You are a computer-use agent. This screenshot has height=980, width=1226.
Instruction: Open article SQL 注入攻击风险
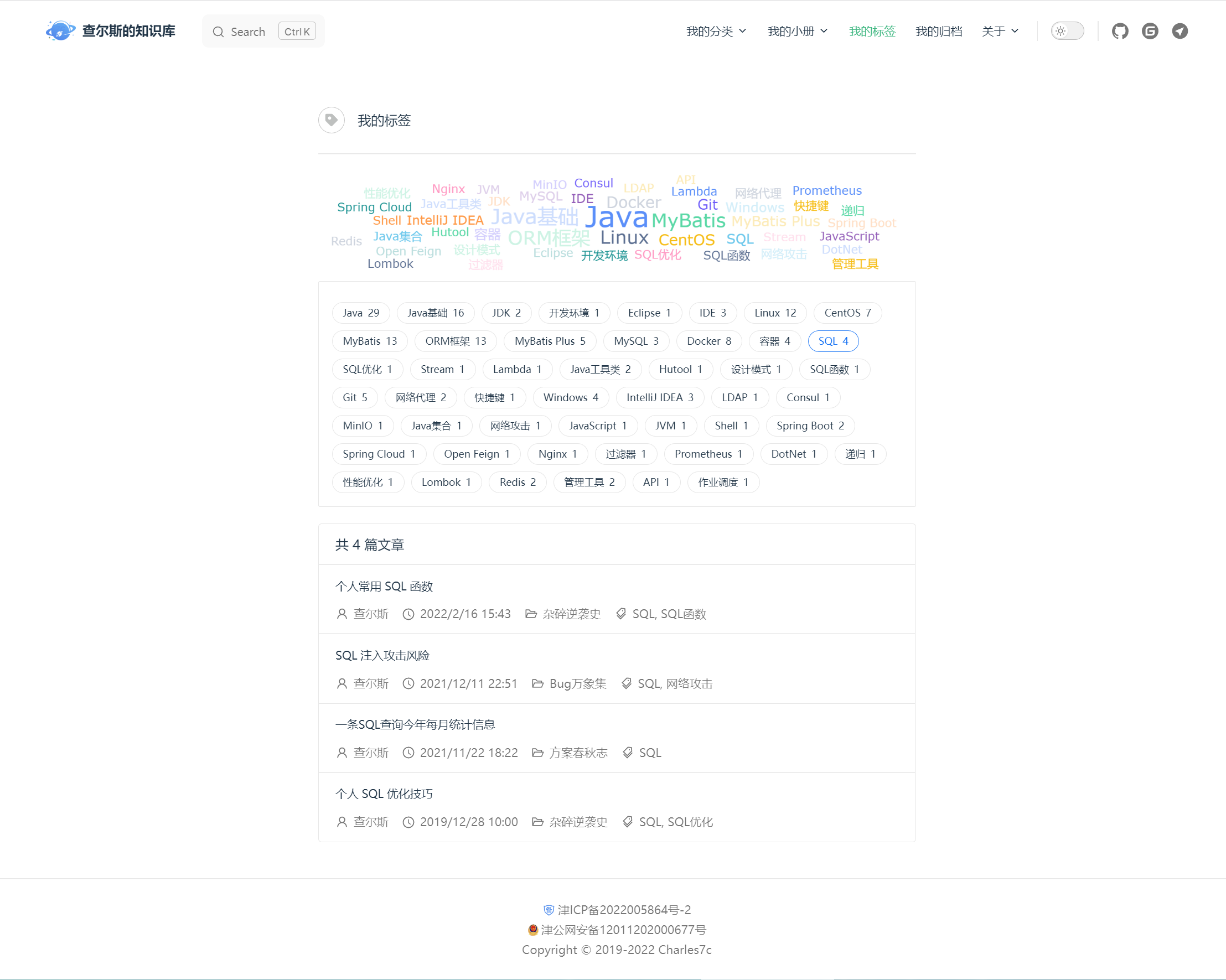point(382,655)
